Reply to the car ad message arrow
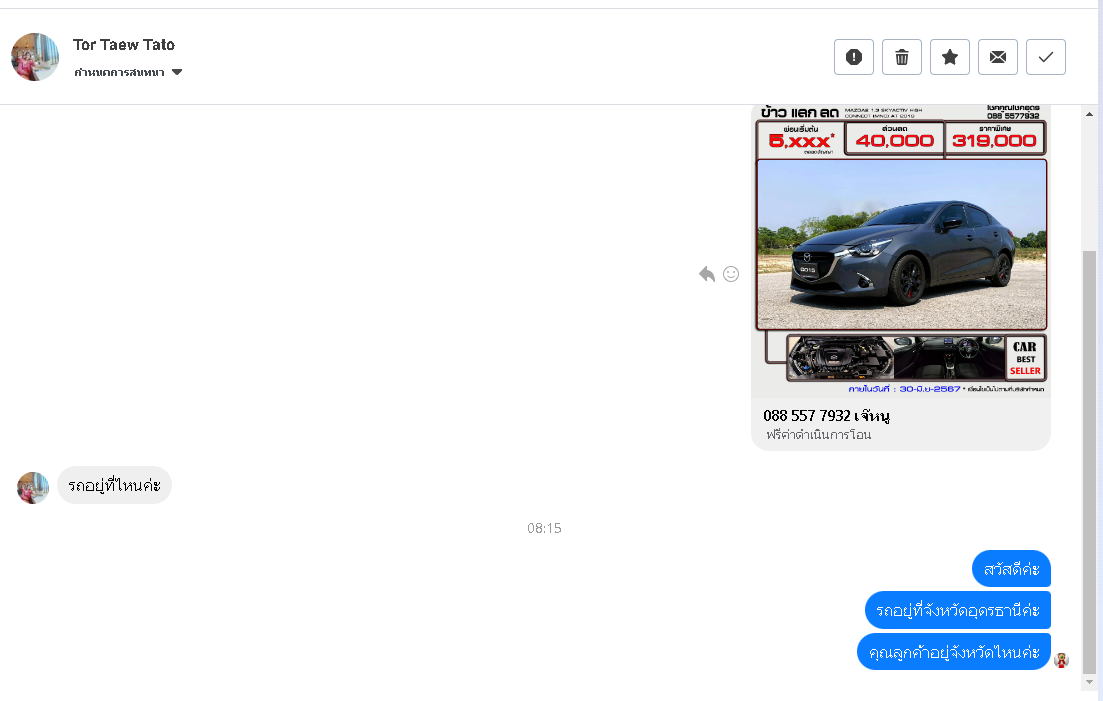This screenshot has width=1103, height=701. 707,274
